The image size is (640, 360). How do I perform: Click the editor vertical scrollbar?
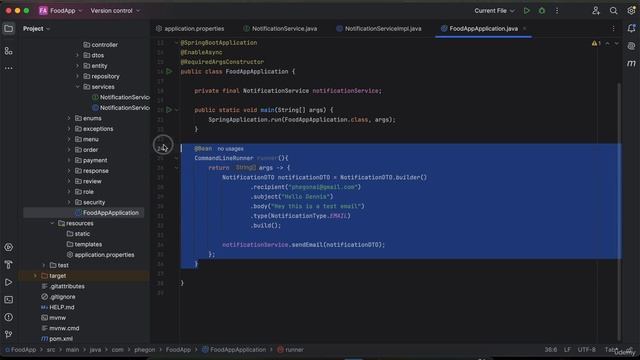point(620,211)
